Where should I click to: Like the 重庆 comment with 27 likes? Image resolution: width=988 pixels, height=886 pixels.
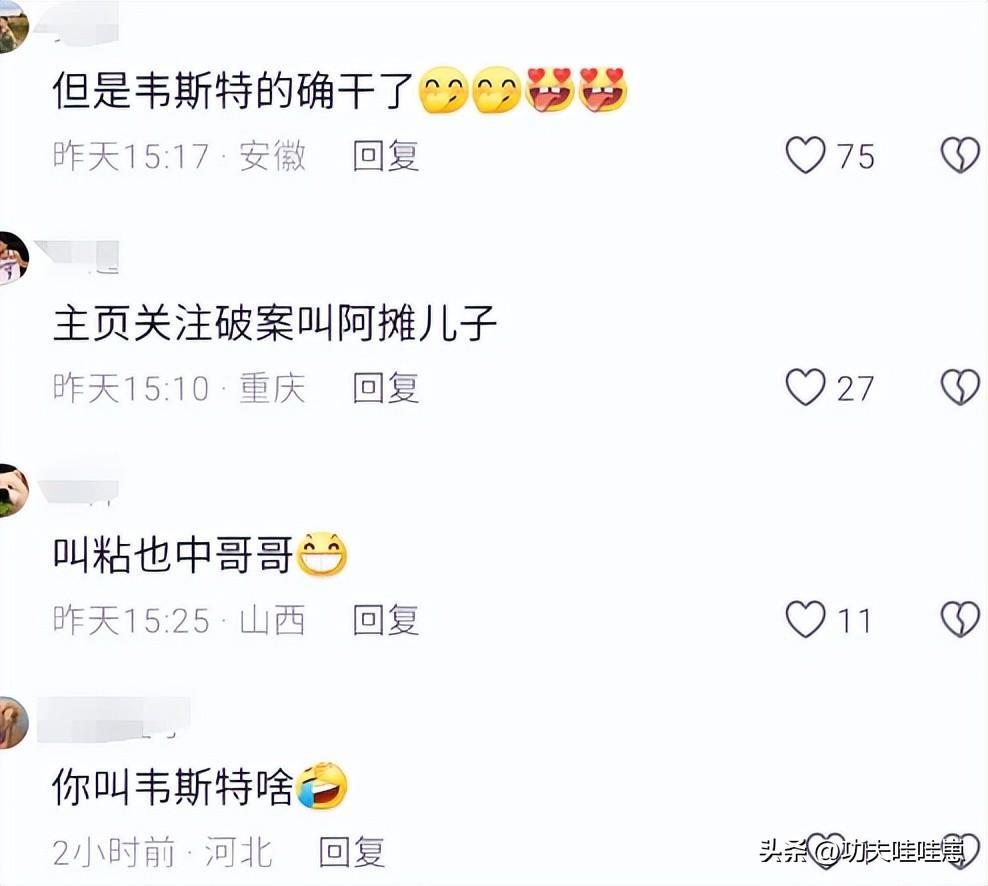[x=805, y=387]
